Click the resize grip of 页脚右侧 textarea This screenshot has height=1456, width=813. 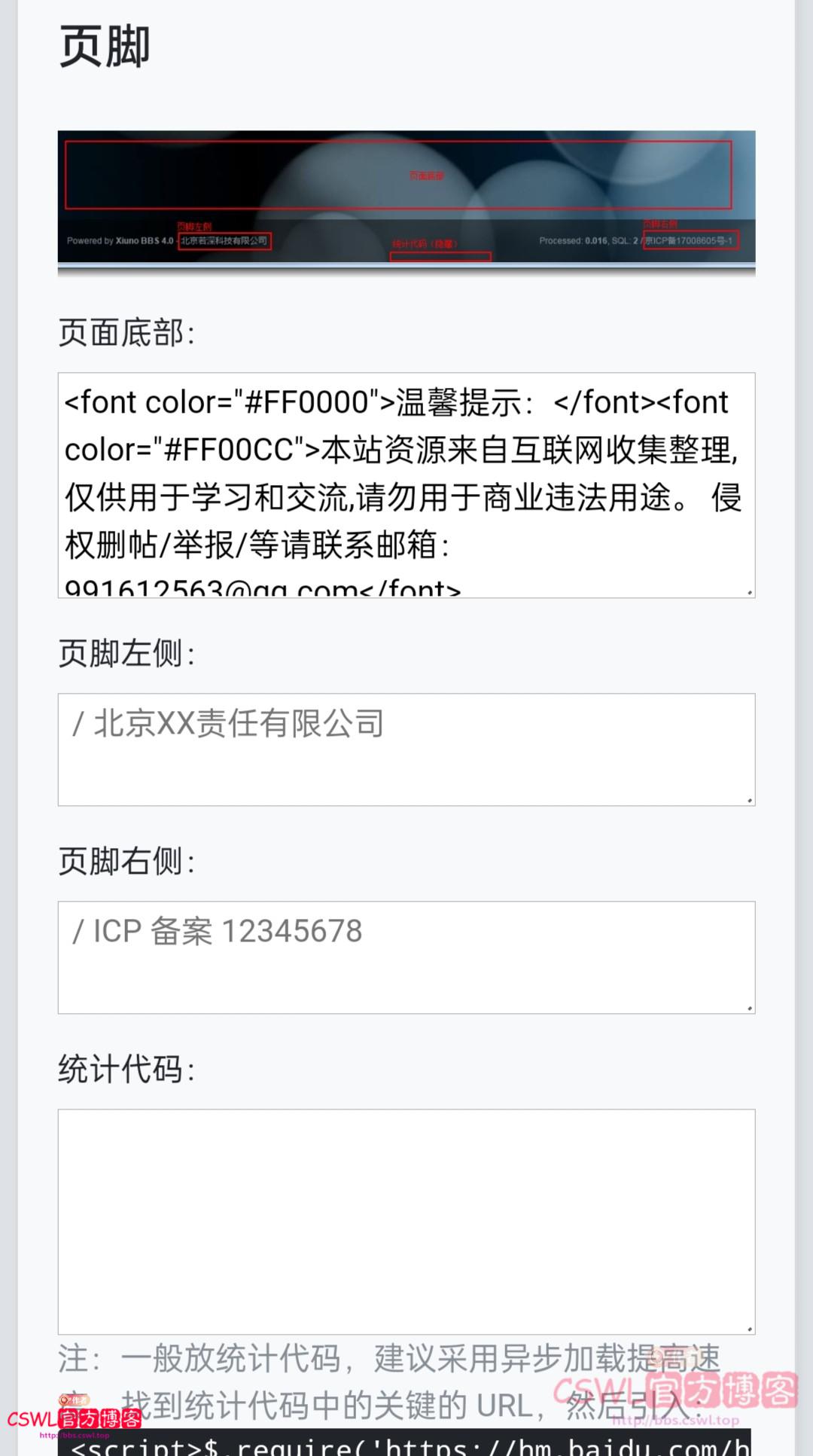(750, 1008)
